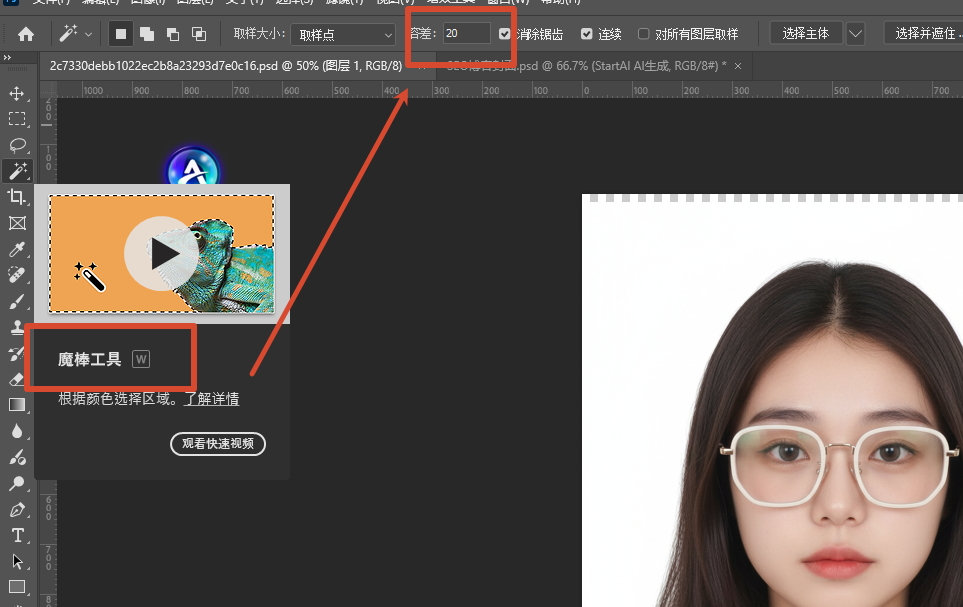Select the History Brush tool
This screenshot has height=607, width=963.
click(x=17, y=353)
